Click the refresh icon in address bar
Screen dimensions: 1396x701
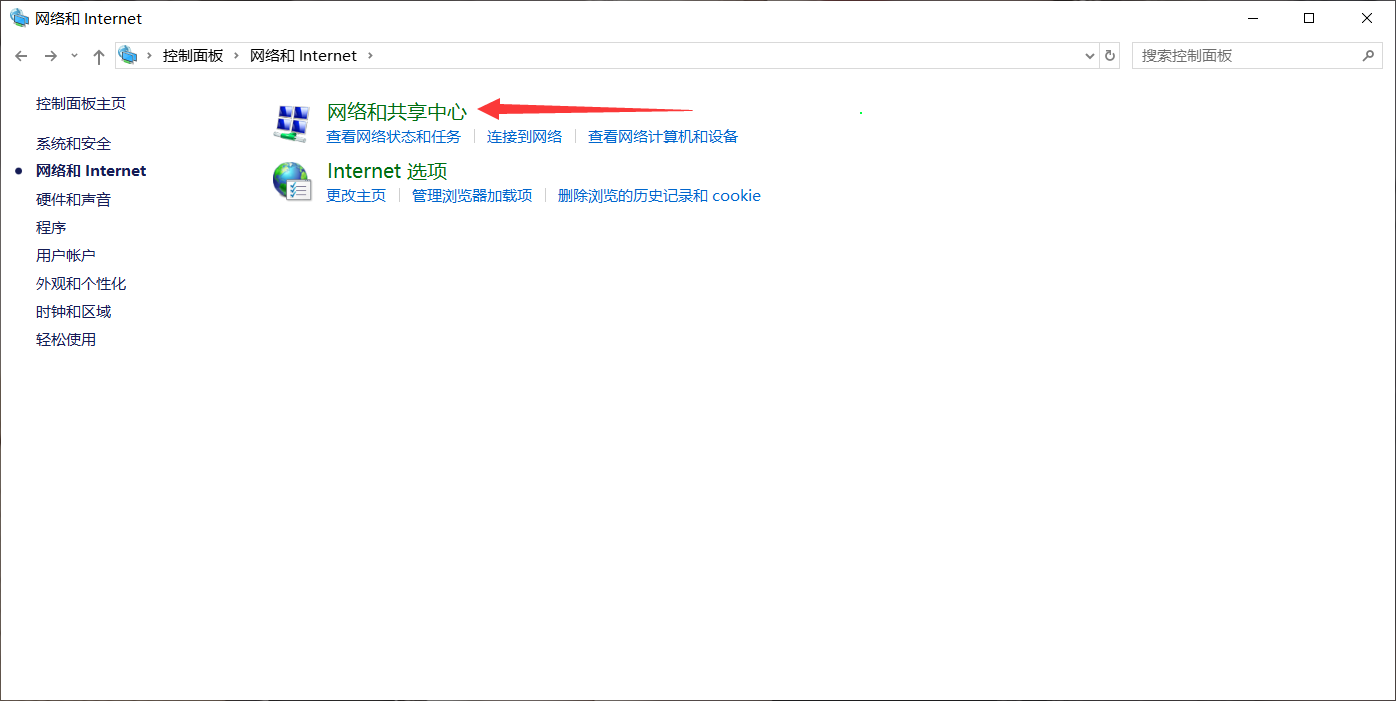[1110, 56]
